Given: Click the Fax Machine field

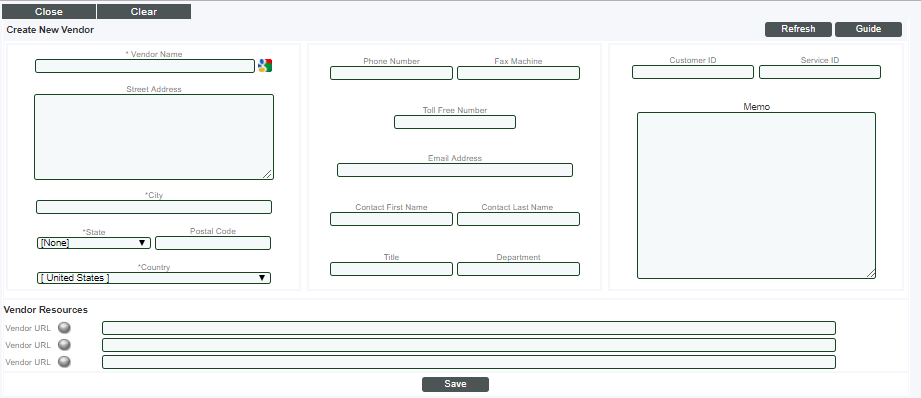Looking at the screenshot, I should click(519, 73).
